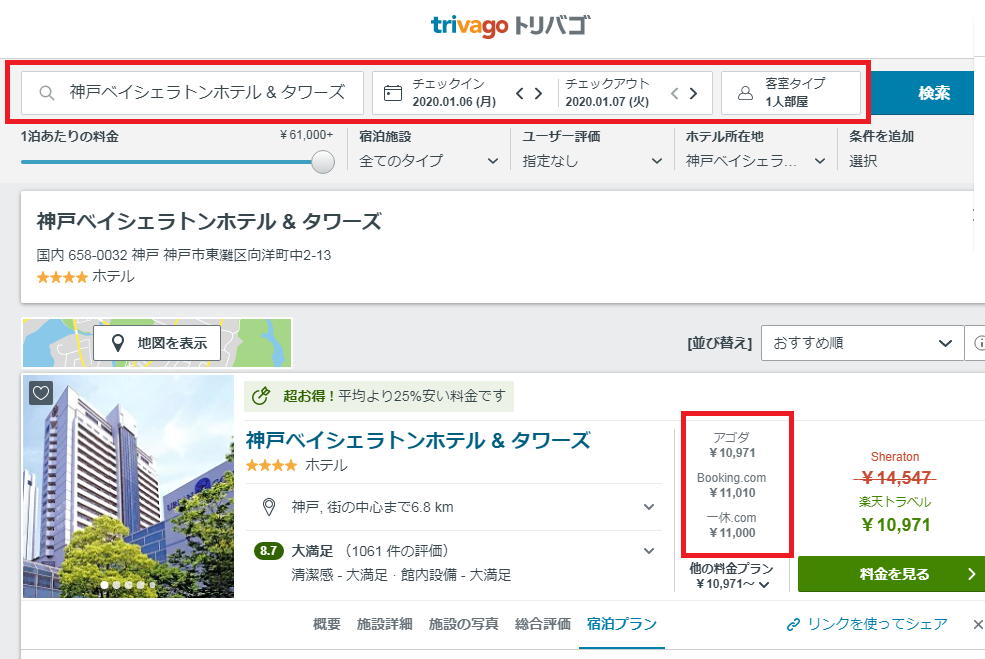Switch to the 施設の写真 tab
The image size is (985, 659).
pyautogui.click(x=464, y=624)
